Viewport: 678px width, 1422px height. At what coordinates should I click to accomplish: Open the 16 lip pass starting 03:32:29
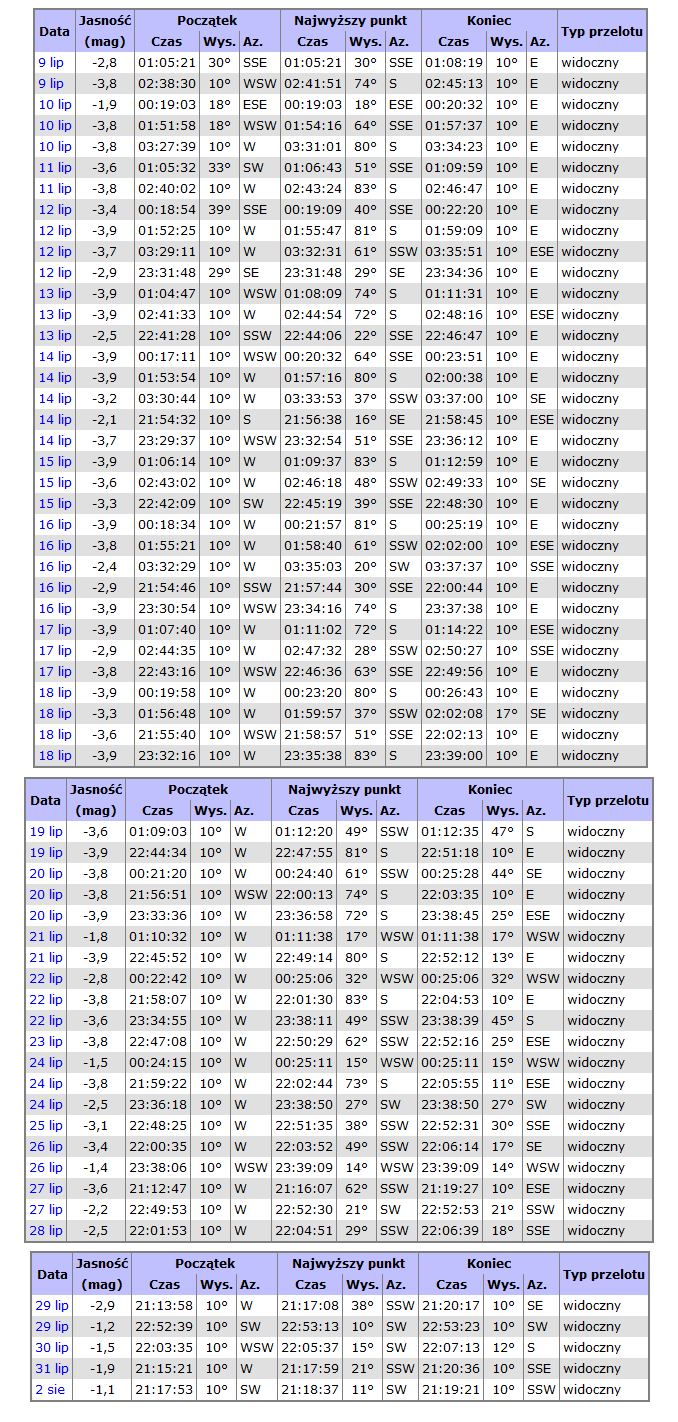(x=55, y=566)
